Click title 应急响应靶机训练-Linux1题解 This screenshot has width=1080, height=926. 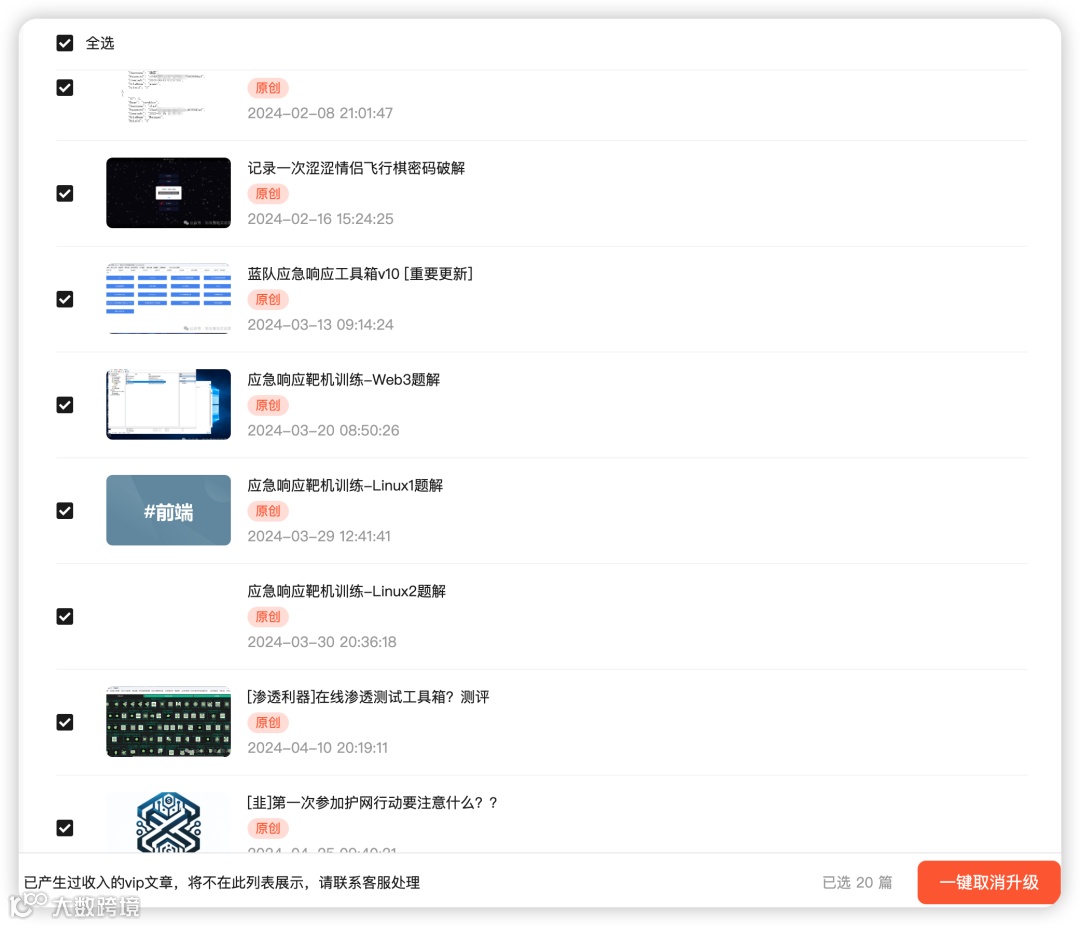click(x=345, y=486)
